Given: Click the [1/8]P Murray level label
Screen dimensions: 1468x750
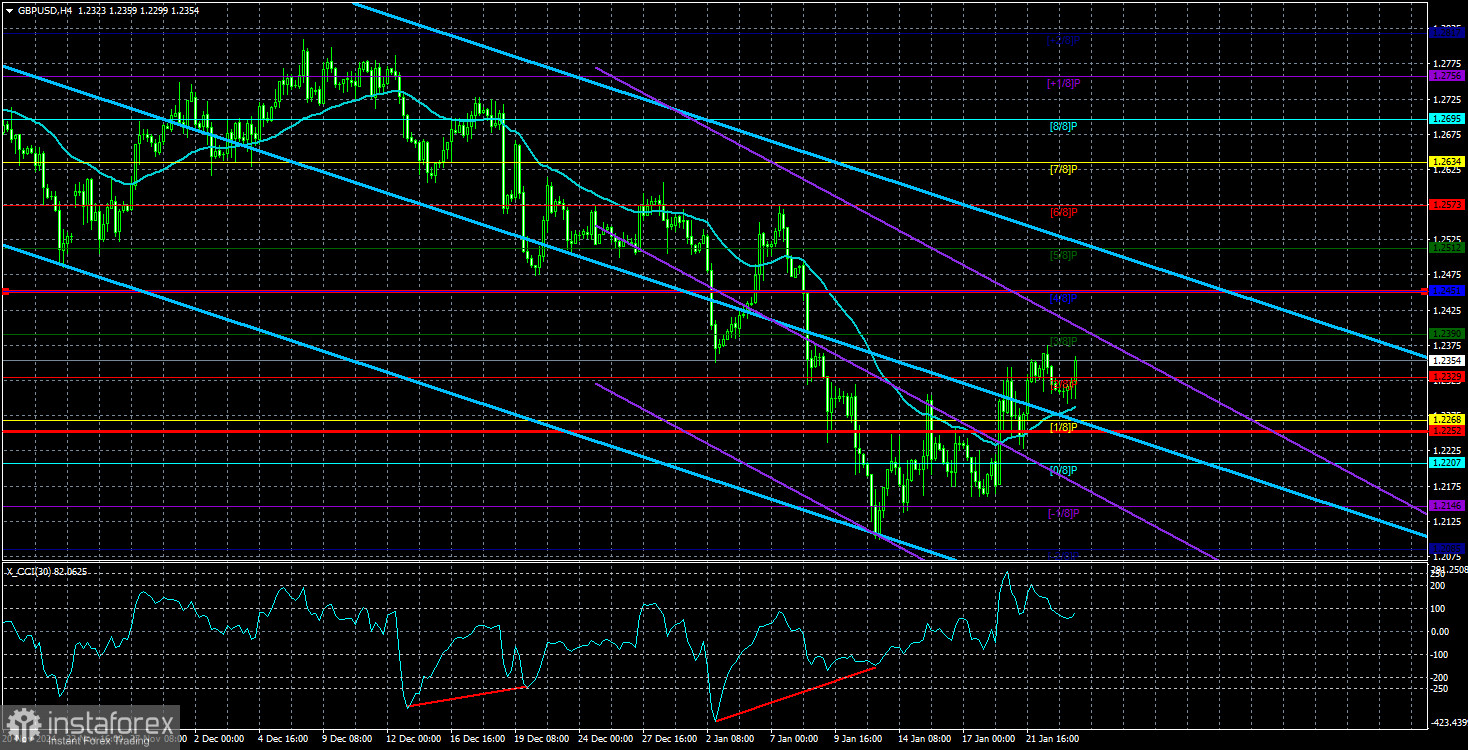Looking at the screenshot, I should (x=1063, y=427).
